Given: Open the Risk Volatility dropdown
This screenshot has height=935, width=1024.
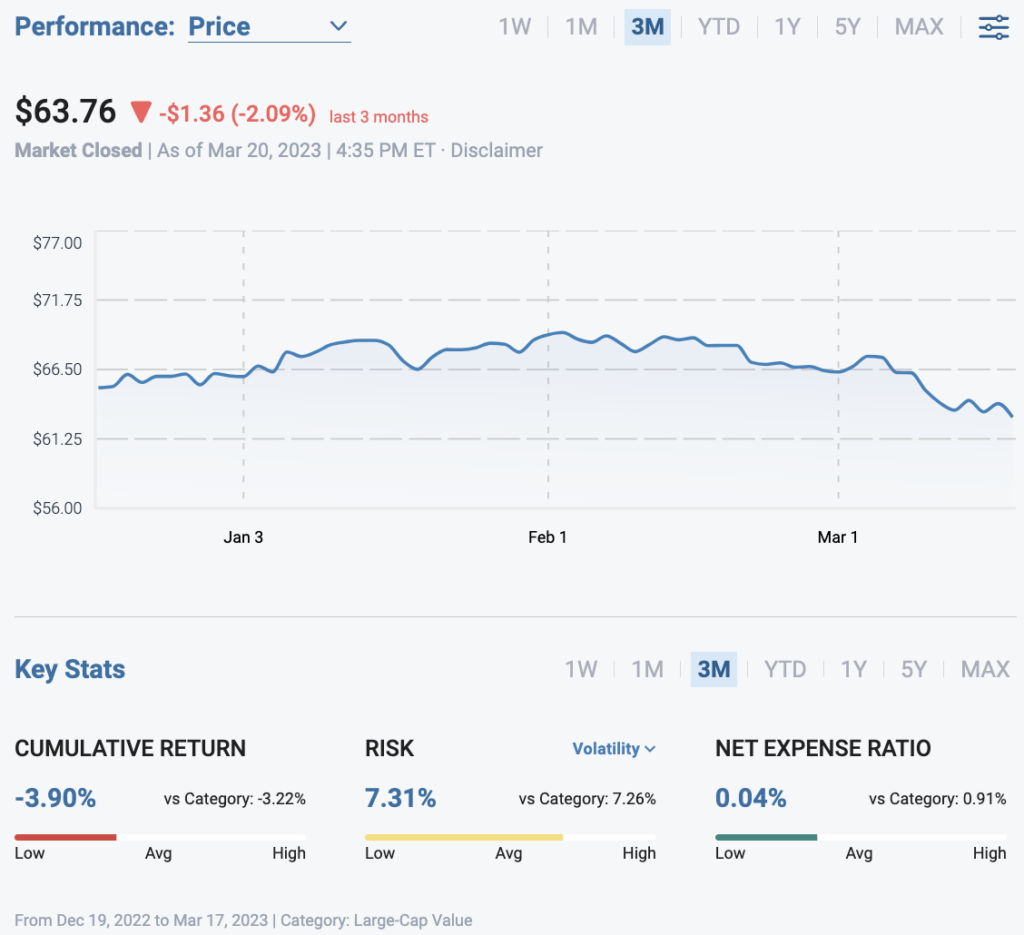Looking at the screenshot, I should (613, 748).
